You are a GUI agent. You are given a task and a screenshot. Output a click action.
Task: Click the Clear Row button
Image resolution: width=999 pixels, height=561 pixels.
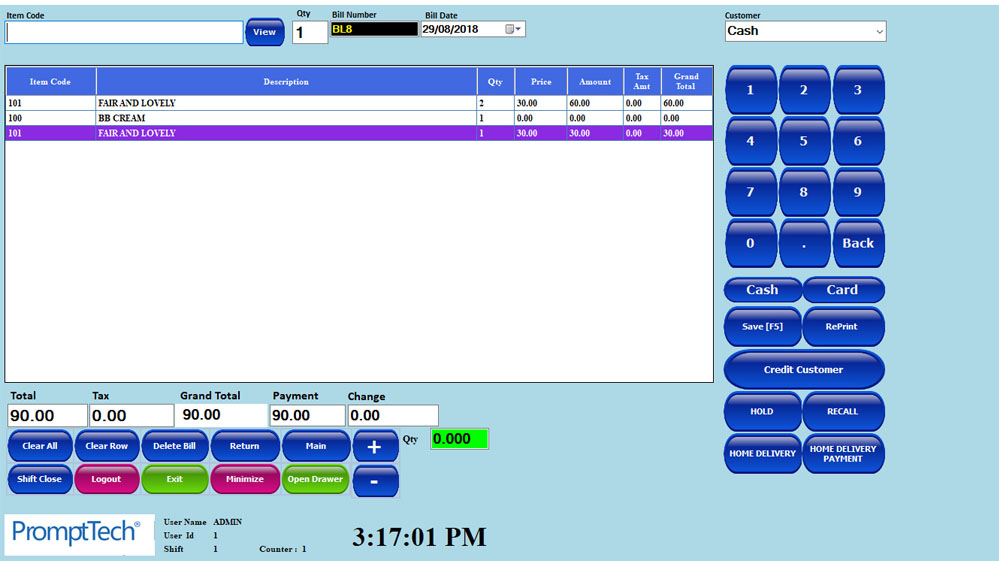tap(107, 446)
